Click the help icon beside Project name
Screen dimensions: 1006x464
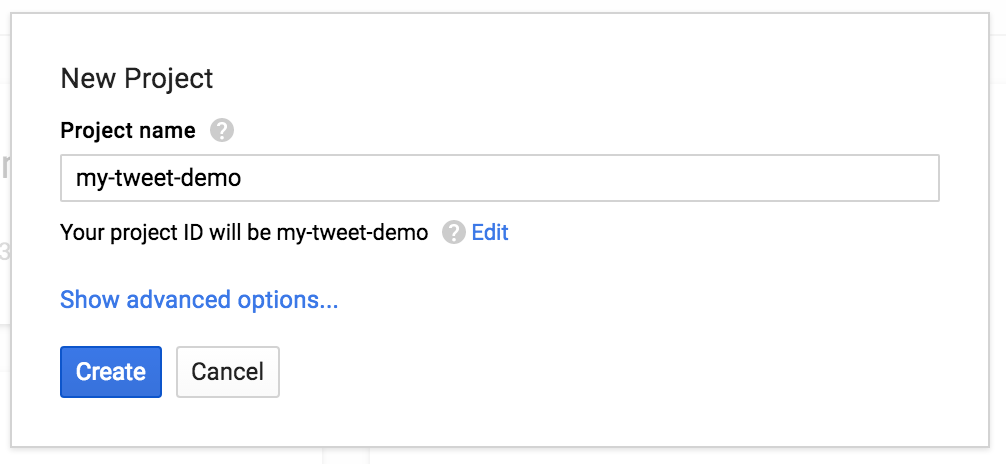[x=222, y=131]
